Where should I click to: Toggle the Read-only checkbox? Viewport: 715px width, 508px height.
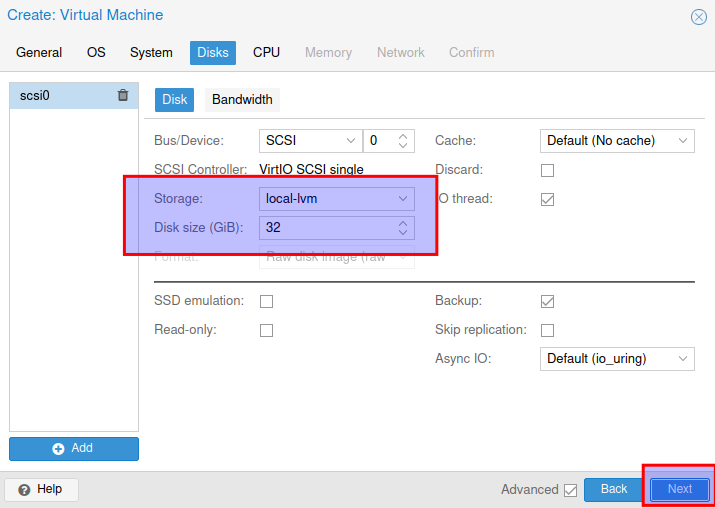pos(266,330)
